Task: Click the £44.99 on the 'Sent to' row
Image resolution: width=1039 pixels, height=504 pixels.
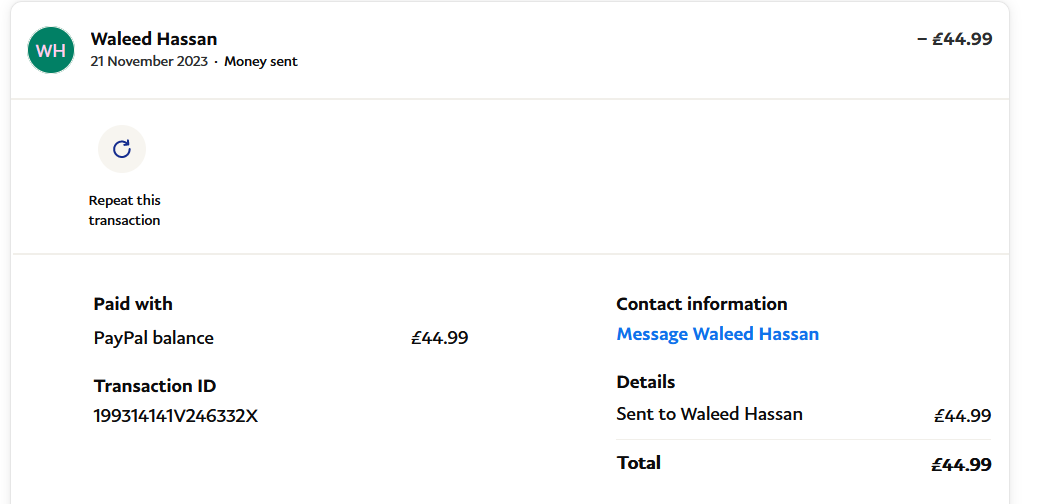Action: point(962,415)
